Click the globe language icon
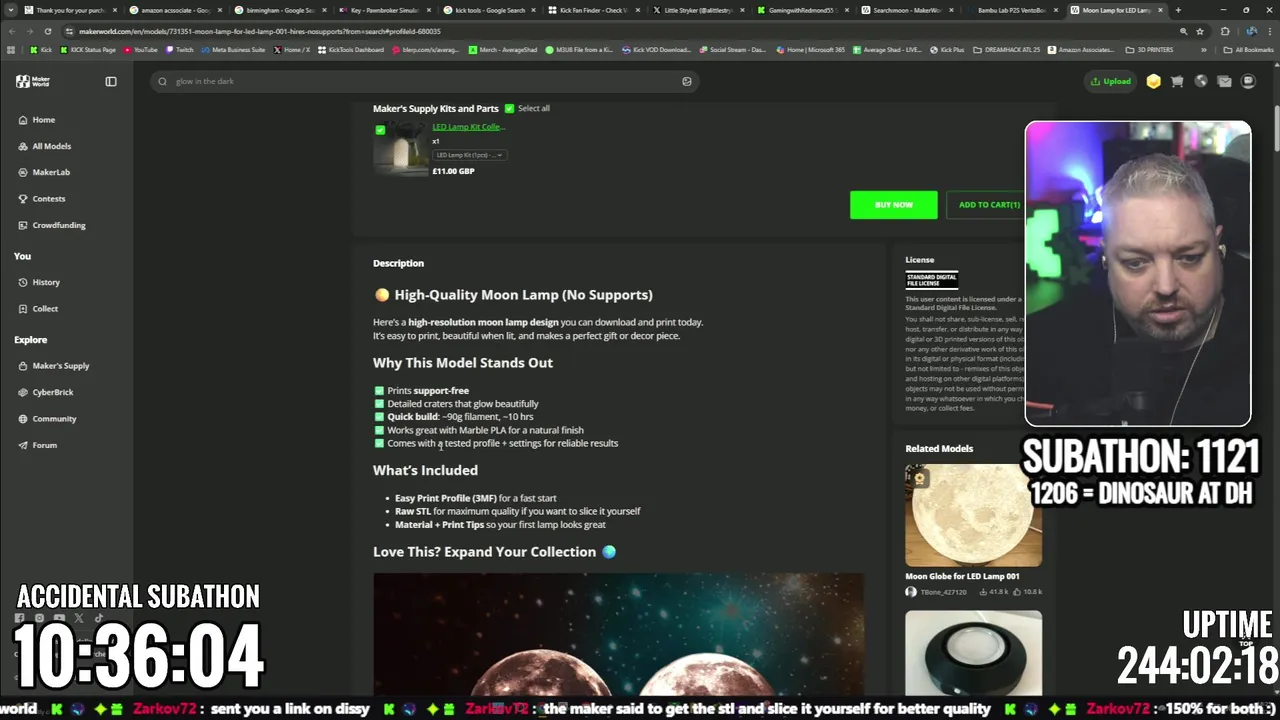This screenshot has width=1280, height=720. (1201, 81)
